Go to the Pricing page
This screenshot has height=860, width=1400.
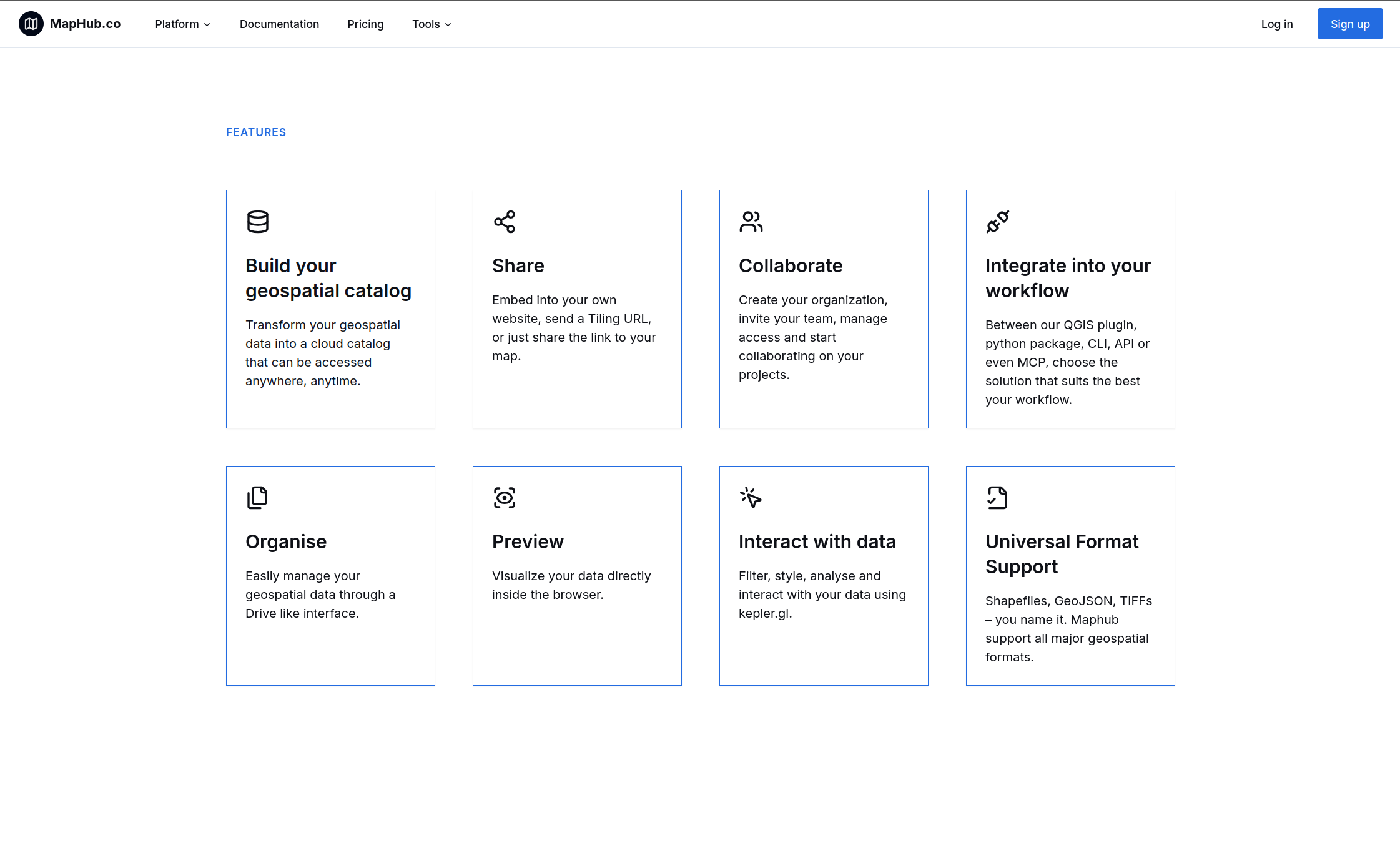pos(365,24)
